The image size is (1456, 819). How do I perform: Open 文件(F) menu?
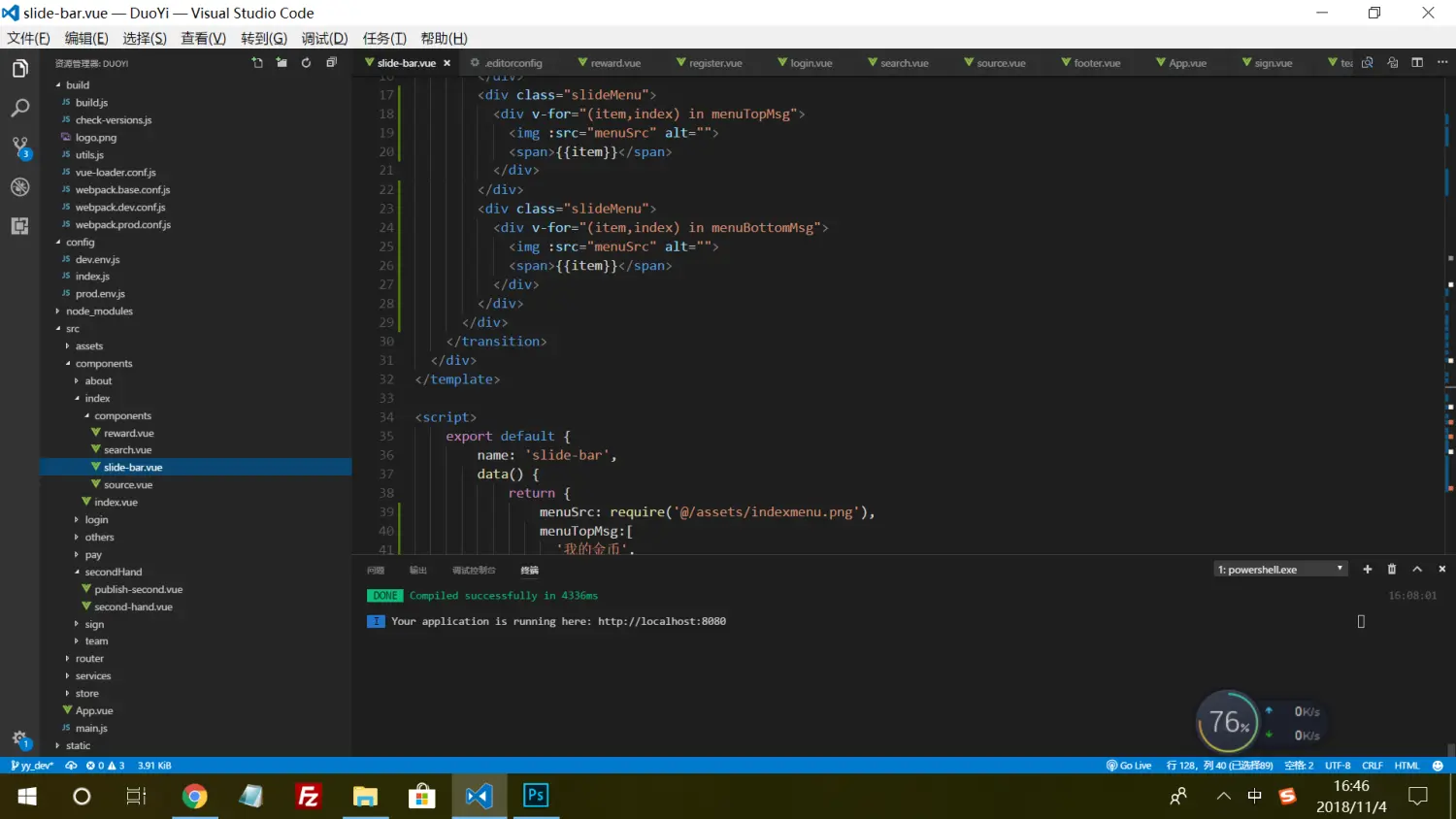tap(28, 38)
